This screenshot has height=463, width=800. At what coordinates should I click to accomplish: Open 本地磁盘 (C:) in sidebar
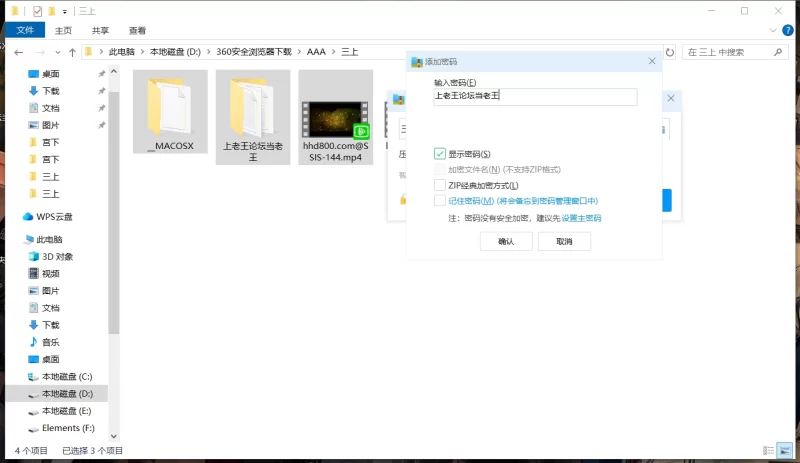(x=67, y=377)
